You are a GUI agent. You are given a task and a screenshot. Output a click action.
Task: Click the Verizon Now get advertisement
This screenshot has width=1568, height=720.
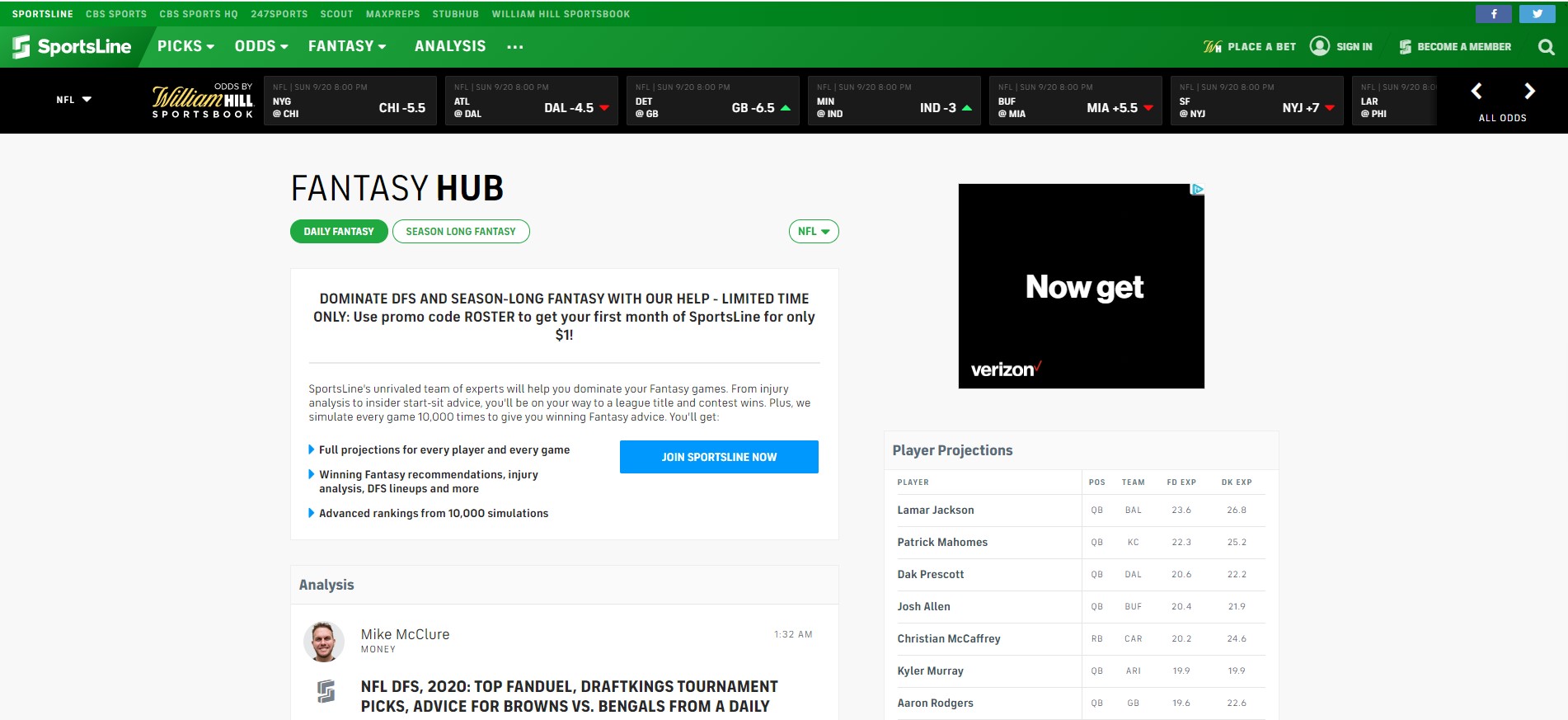(x=1082, y=286)
